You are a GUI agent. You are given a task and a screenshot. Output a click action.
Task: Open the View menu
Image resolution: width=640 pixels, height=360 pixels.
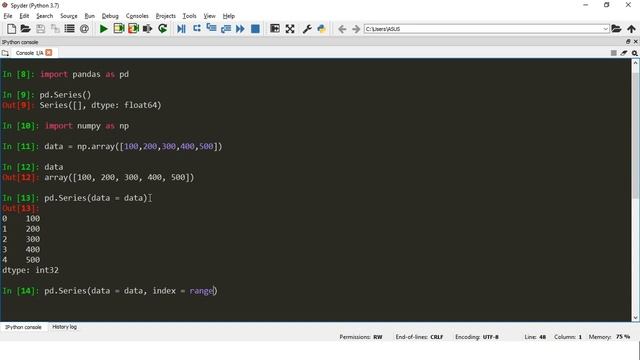(209, 16)
